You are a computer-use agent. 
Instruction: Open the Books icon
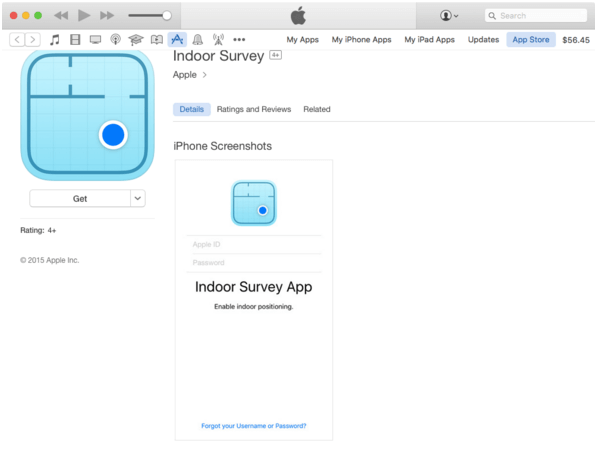click(x=156, y=40)
